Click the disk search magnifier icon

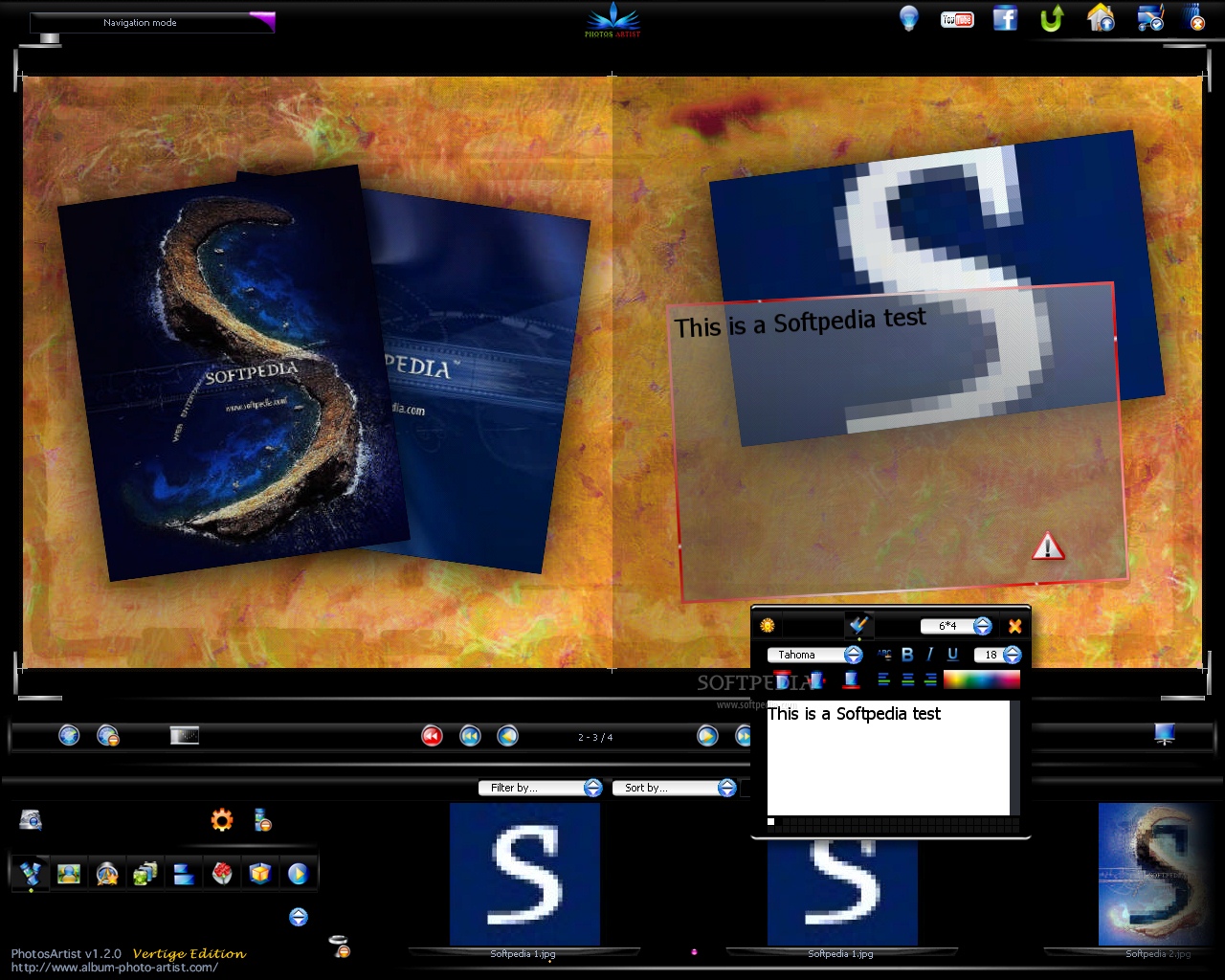(x=31, y=820)
